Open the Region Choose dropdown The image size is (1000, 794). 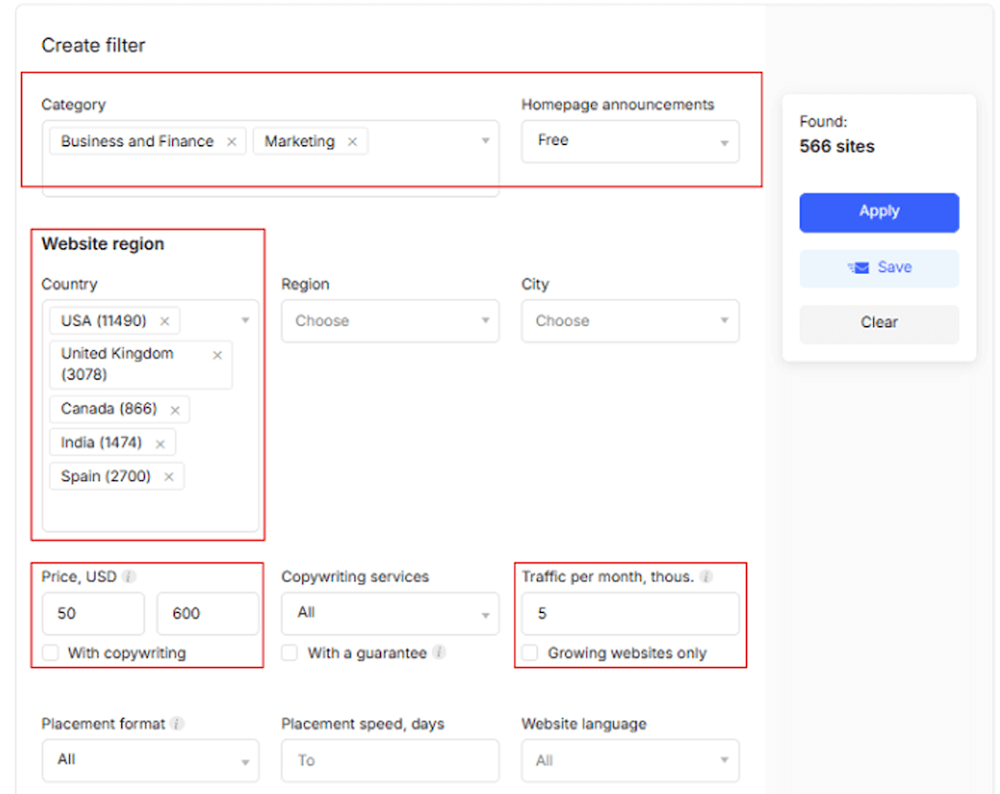[x=390, y=321]
